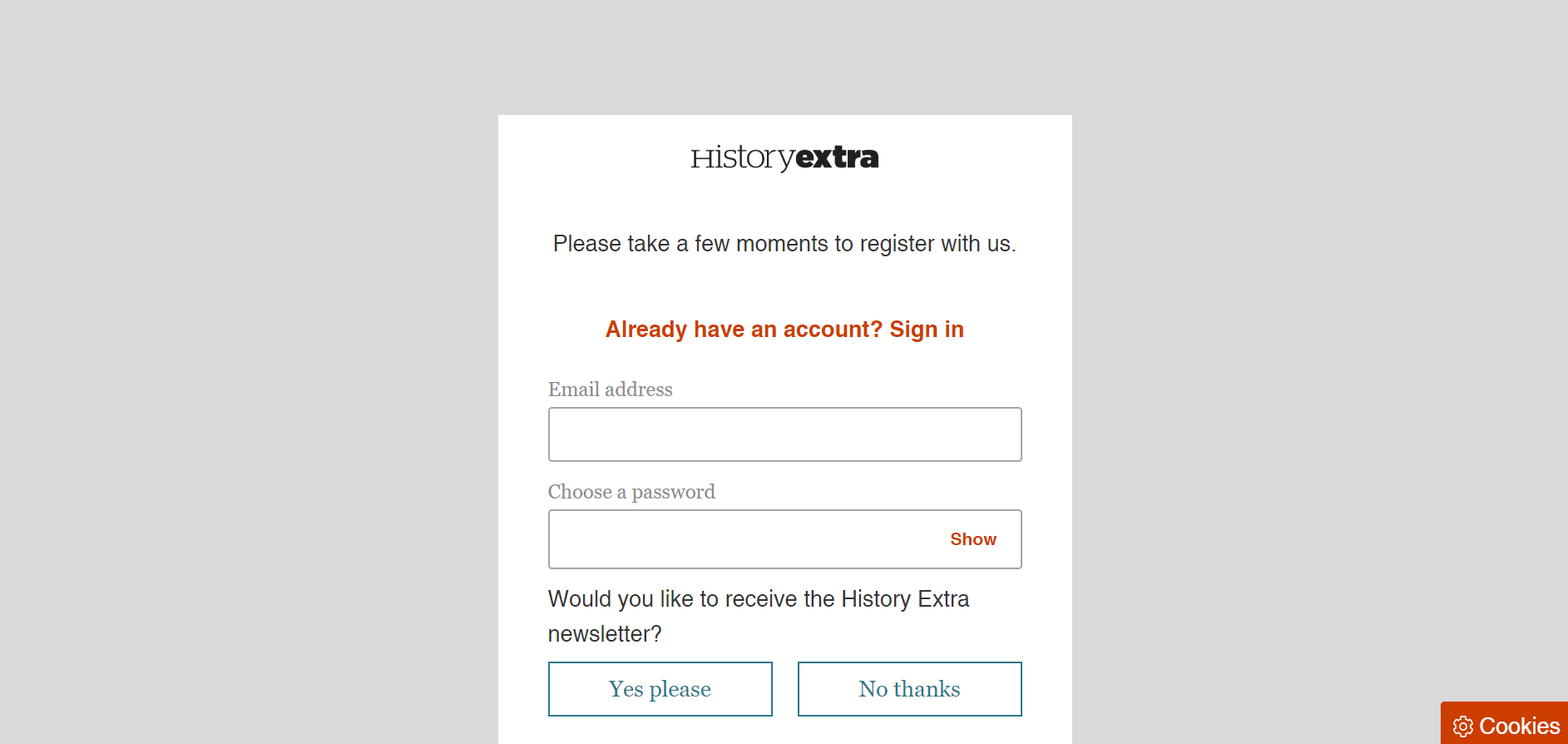Viewport: 1568px width, 744px height.
Task: Click the 'History' wordmark in the logo
Action: tap(743, 157)
